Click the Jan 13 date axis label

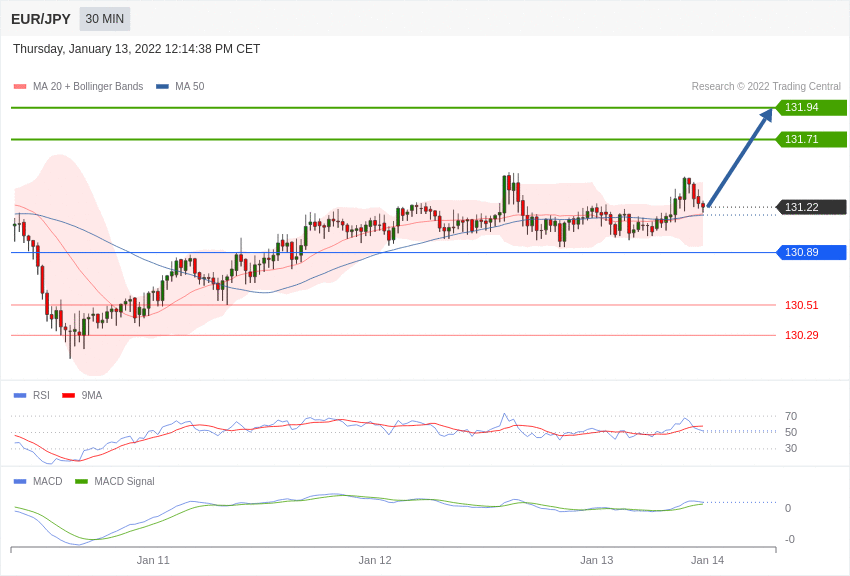(596, 560)
